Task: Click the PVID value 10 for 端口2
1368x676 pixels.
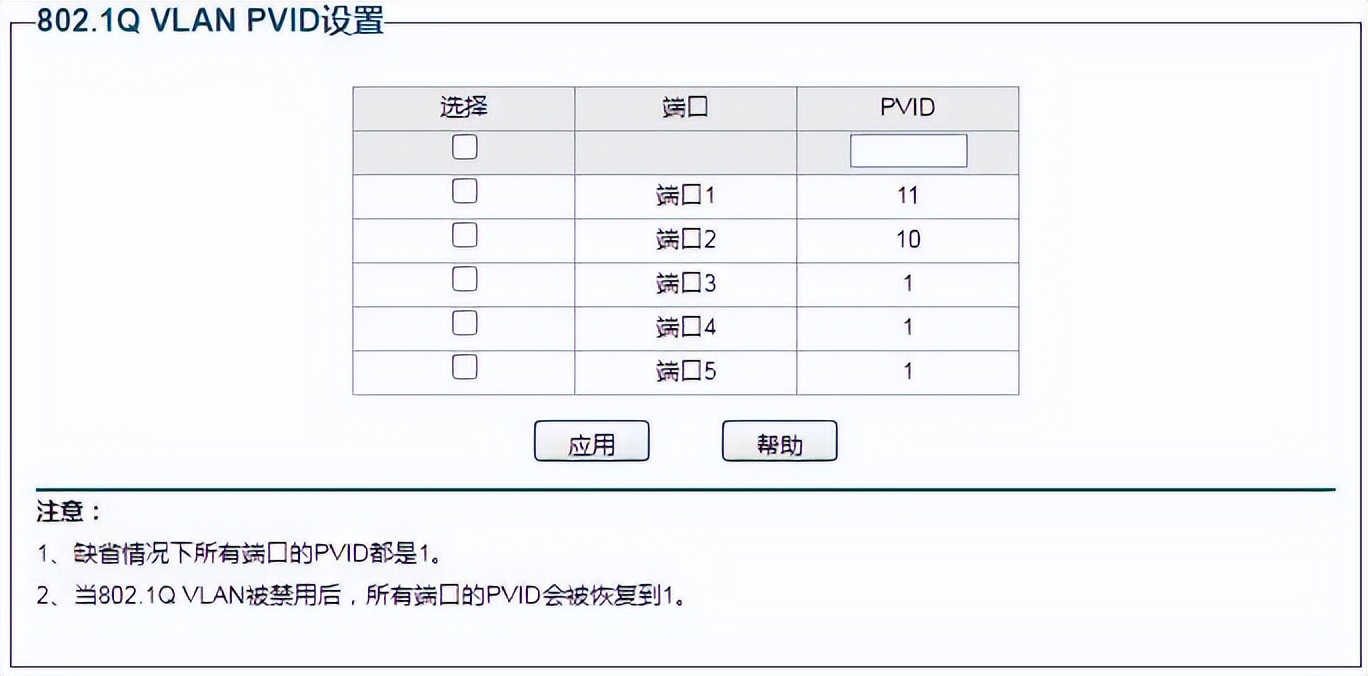Action: coord(906,239)
